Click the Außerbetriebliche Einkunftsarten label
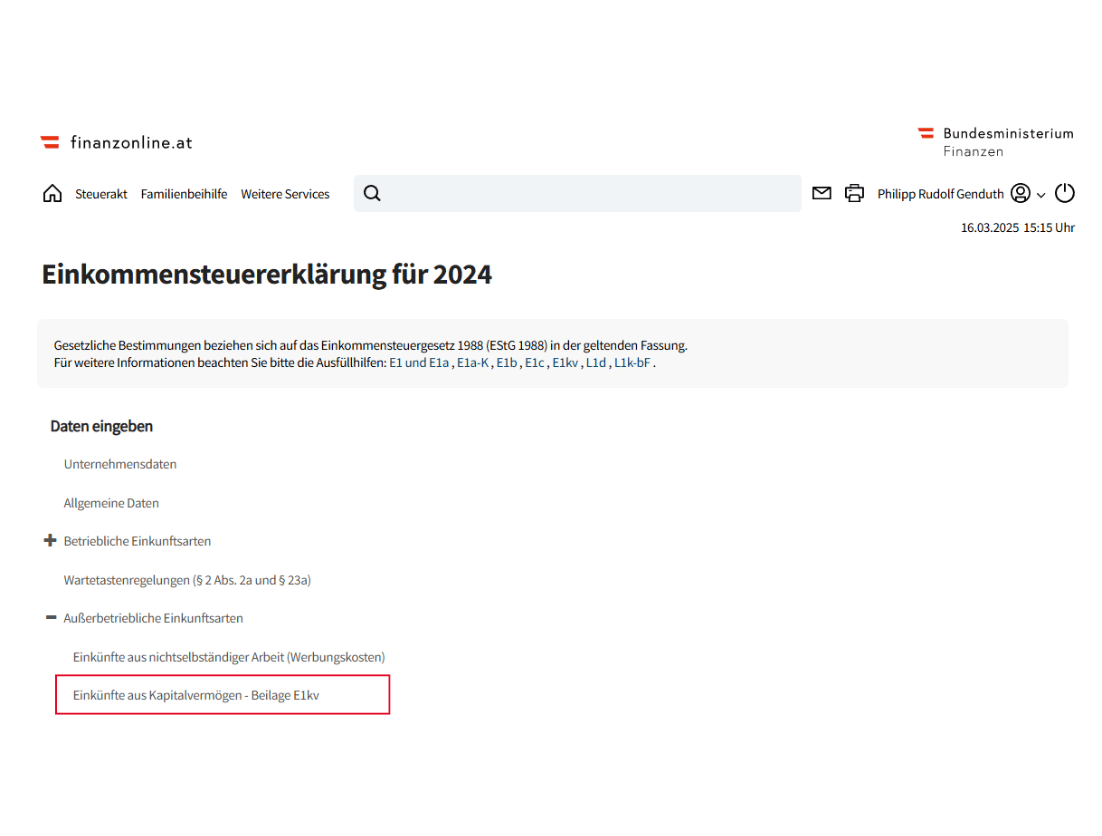Viewport: 1102px width, 836px height. 153,618
